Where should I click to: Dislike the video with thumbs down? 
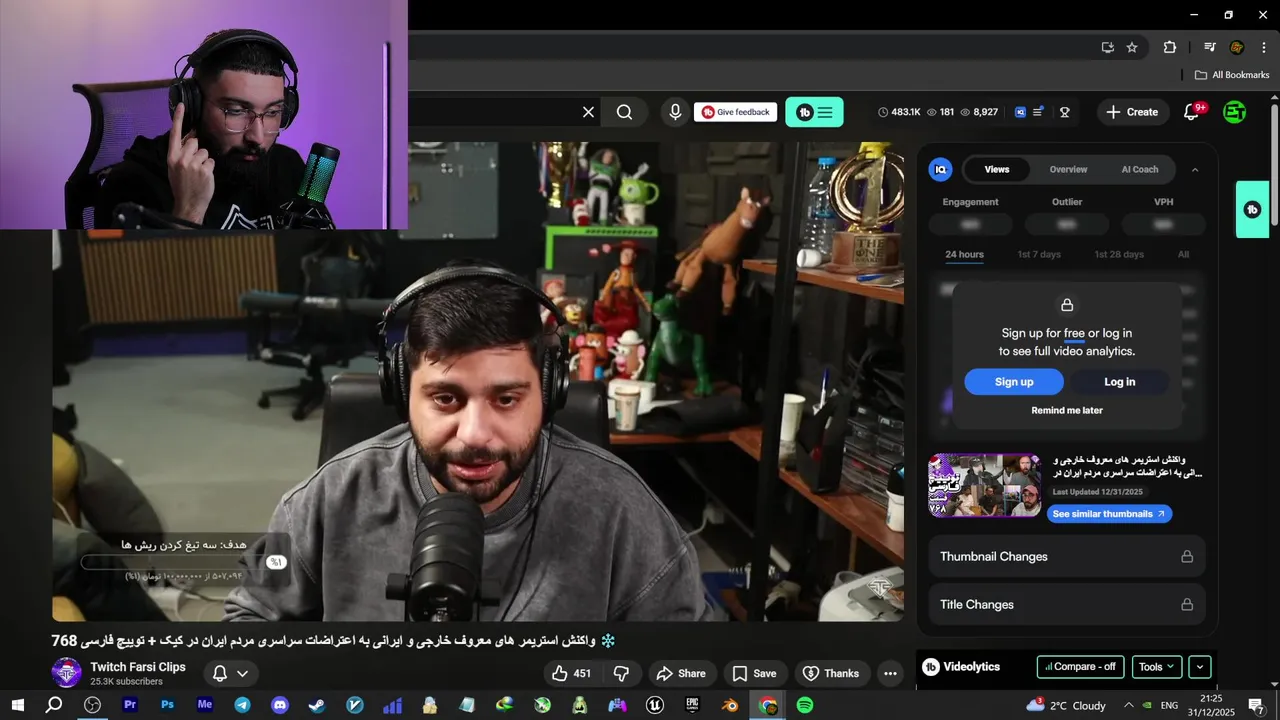tap(621, 674)
